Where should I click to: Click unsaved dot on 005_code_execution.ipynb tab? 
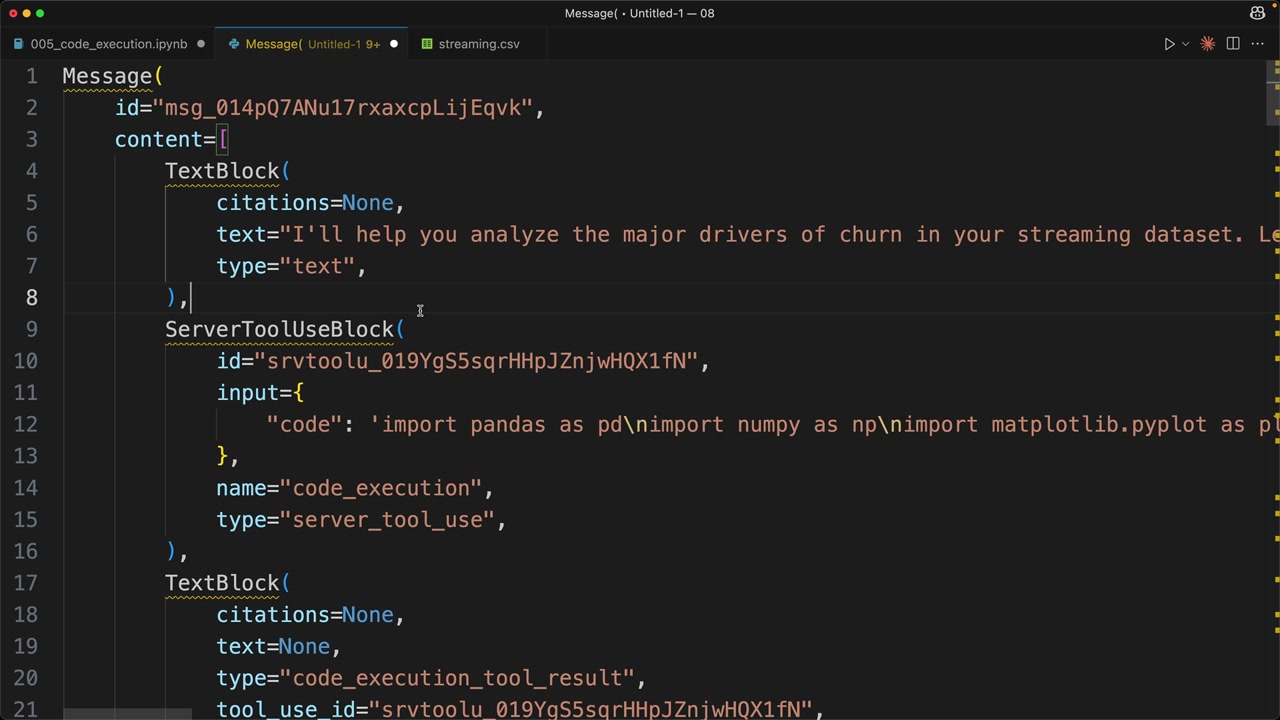point(201,44)
